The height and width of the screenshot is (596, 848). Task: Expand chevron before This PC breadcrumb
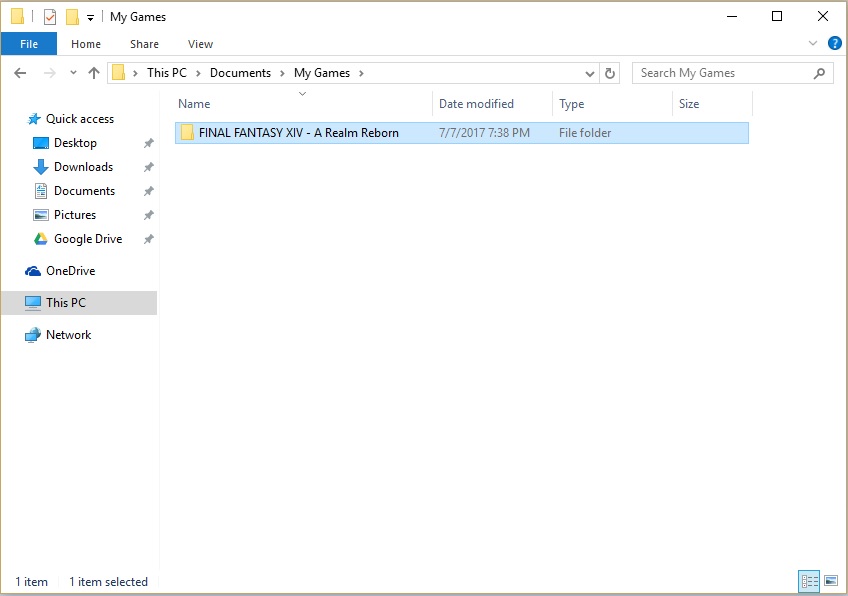point(135,74)
